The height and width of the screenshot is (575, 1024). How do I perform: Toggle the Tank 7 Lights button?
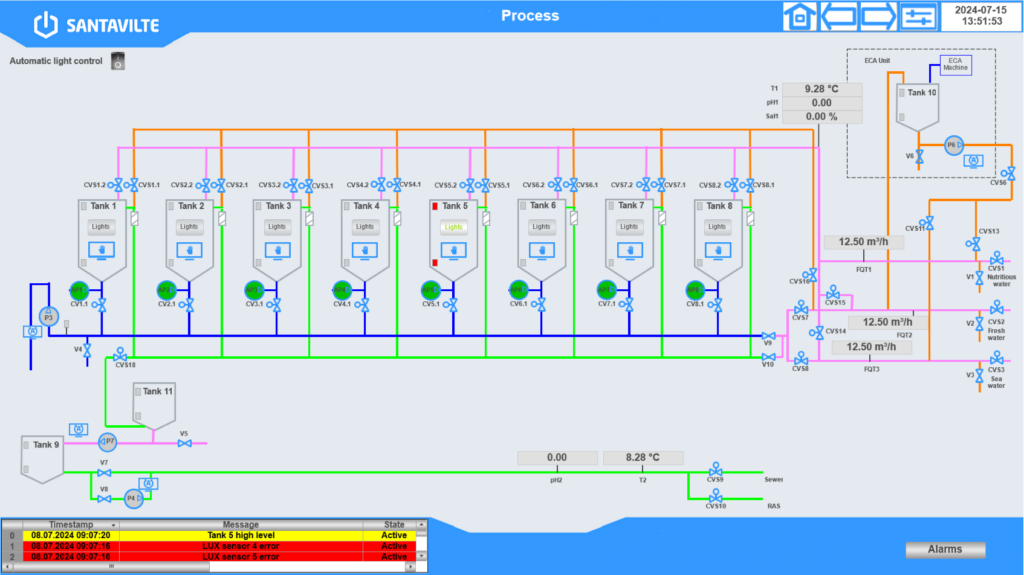coord(630,227)
